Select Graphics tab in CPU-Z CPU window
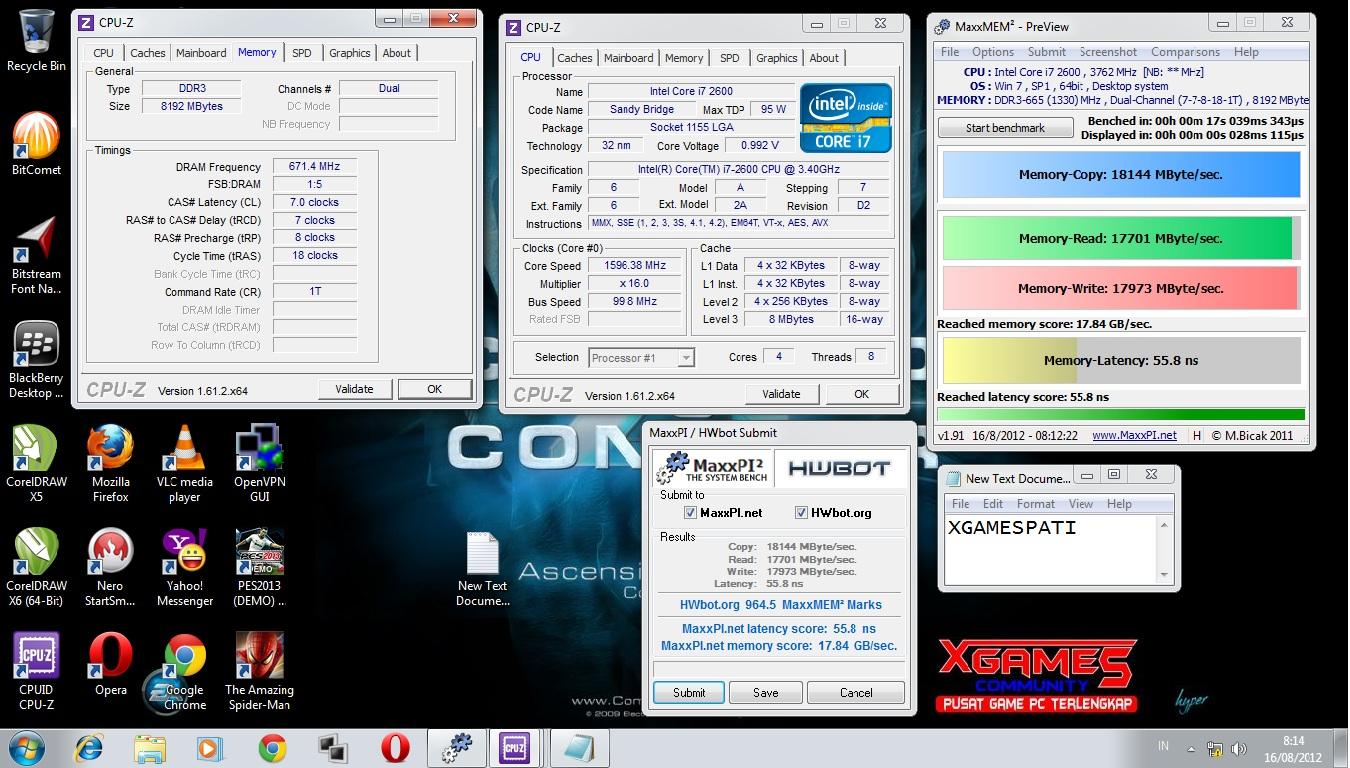Screen dimensions: 1350x768 (x=777, y=58)
